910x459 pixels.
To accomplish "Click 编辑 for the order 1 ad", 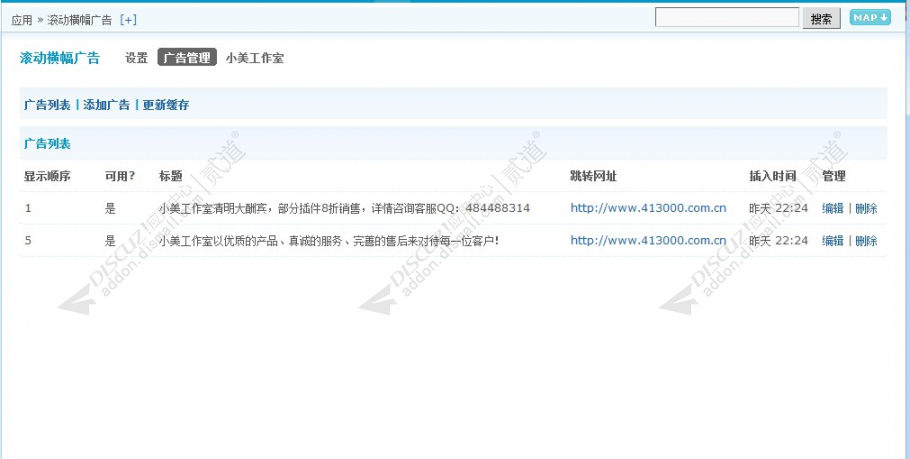I will click(x=833, y=208).
